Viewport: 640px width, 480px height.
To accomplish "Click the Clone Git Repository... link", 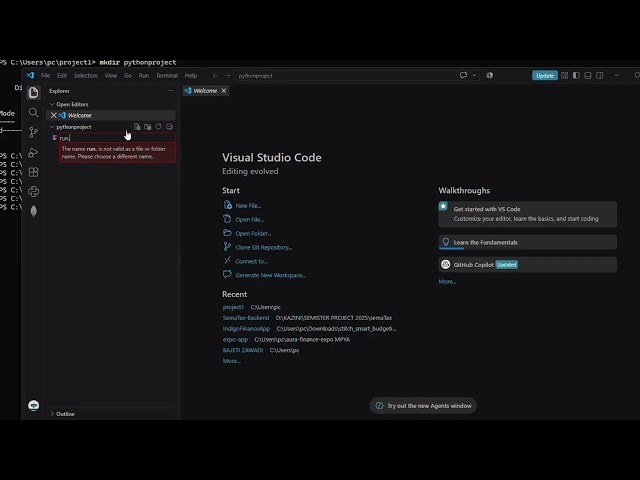I will click(x=263, y=247).
